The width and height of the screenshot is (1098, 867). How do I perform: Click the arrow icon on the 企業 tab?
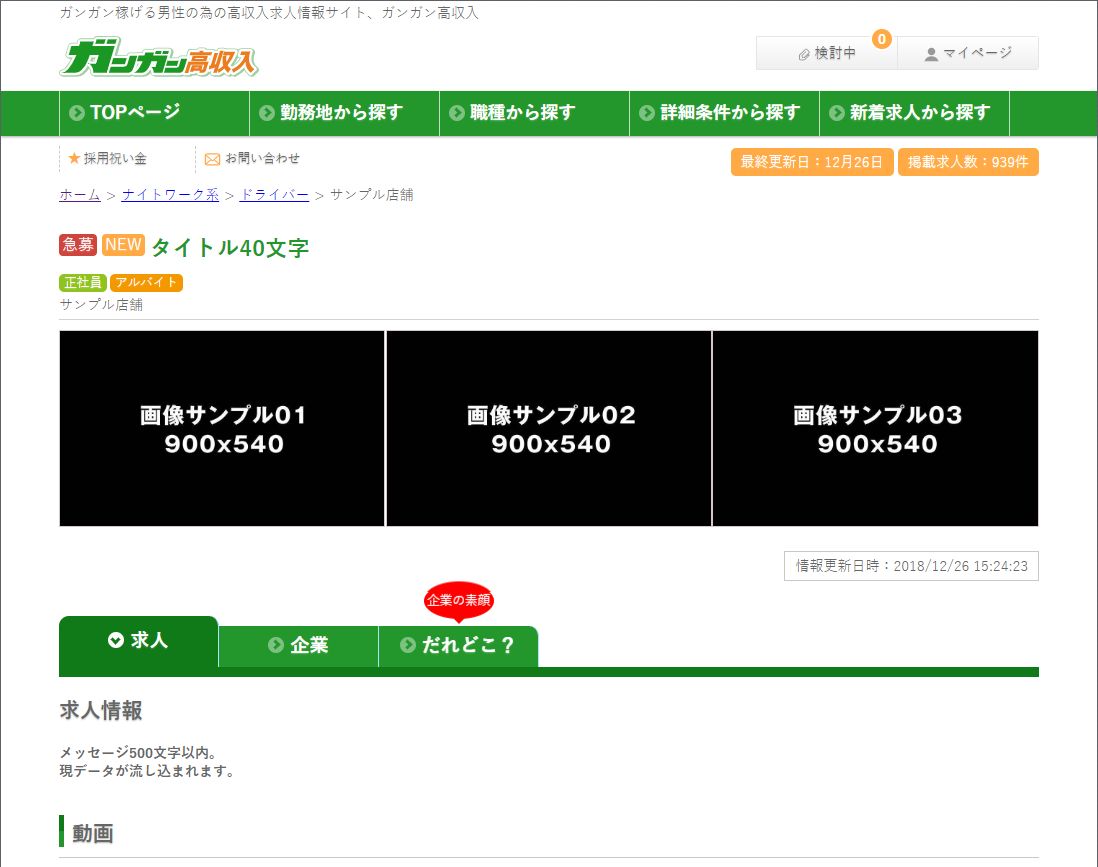coord(276,645)
